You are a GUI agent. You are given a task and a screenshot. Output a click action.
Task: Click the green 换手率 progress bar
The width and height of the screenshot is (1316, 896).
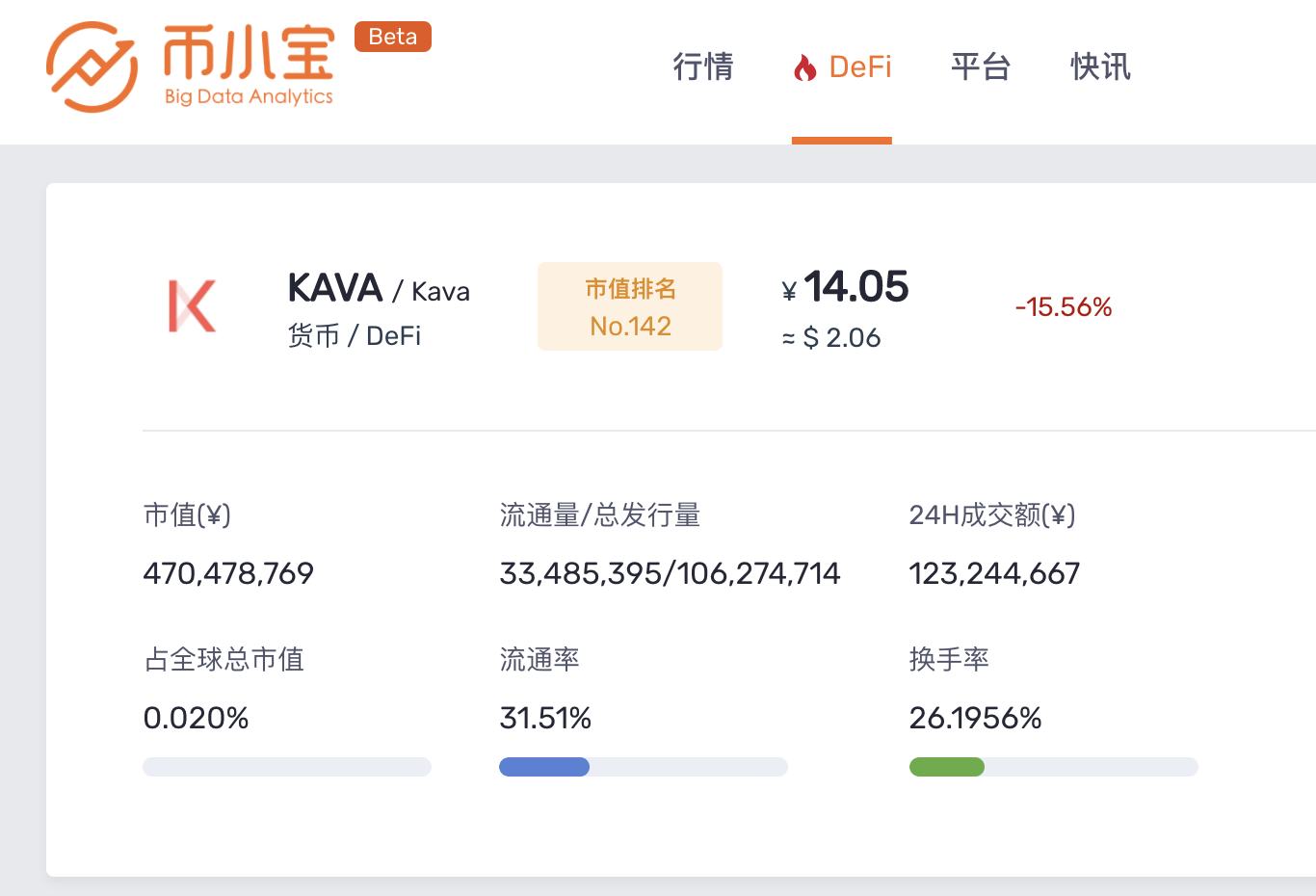click(x=1054, y=767)
